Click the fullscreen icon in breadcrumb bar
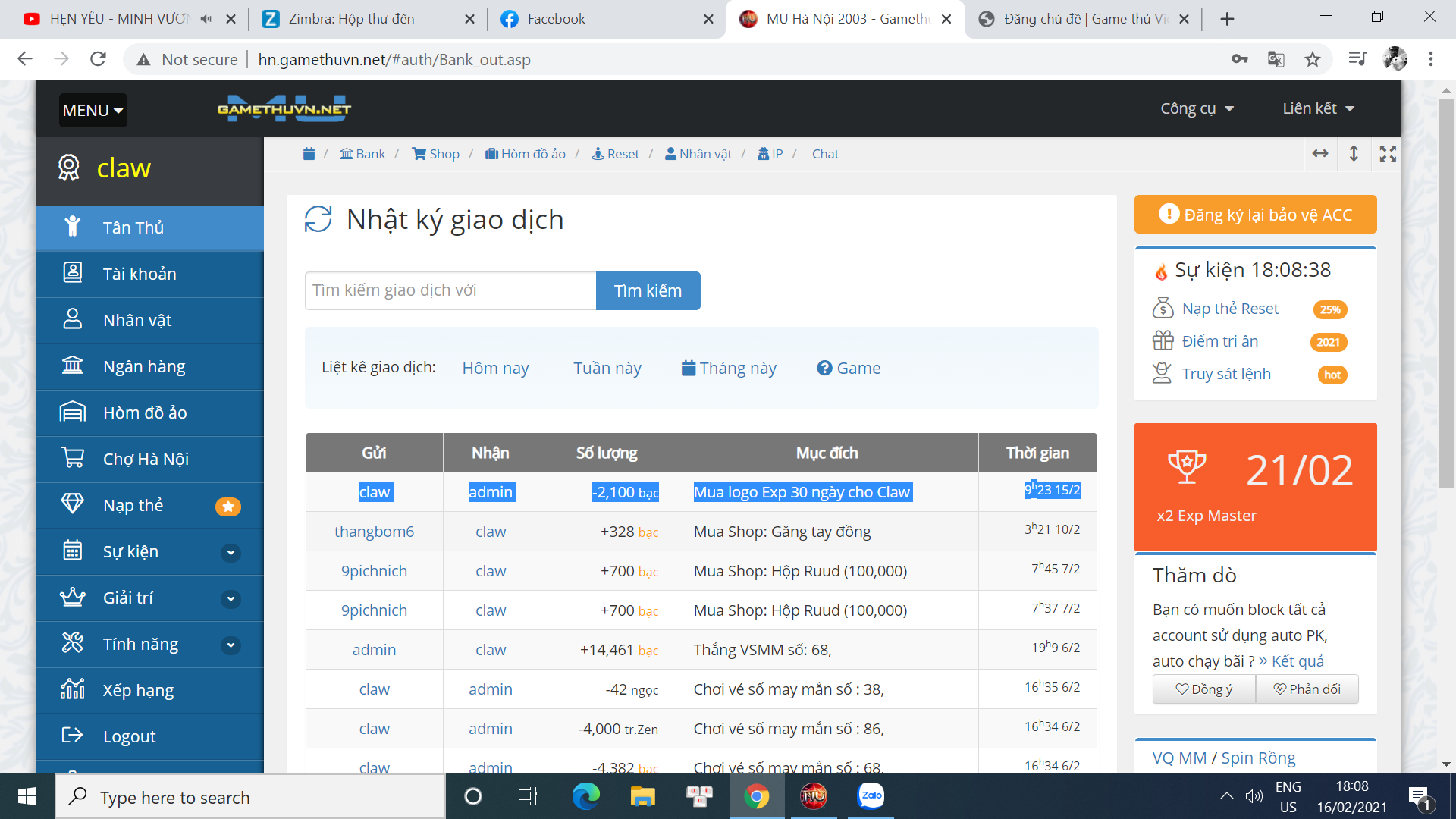Image resolution: width=1456 pixels, height=819 pixels. coord(1388,154)
